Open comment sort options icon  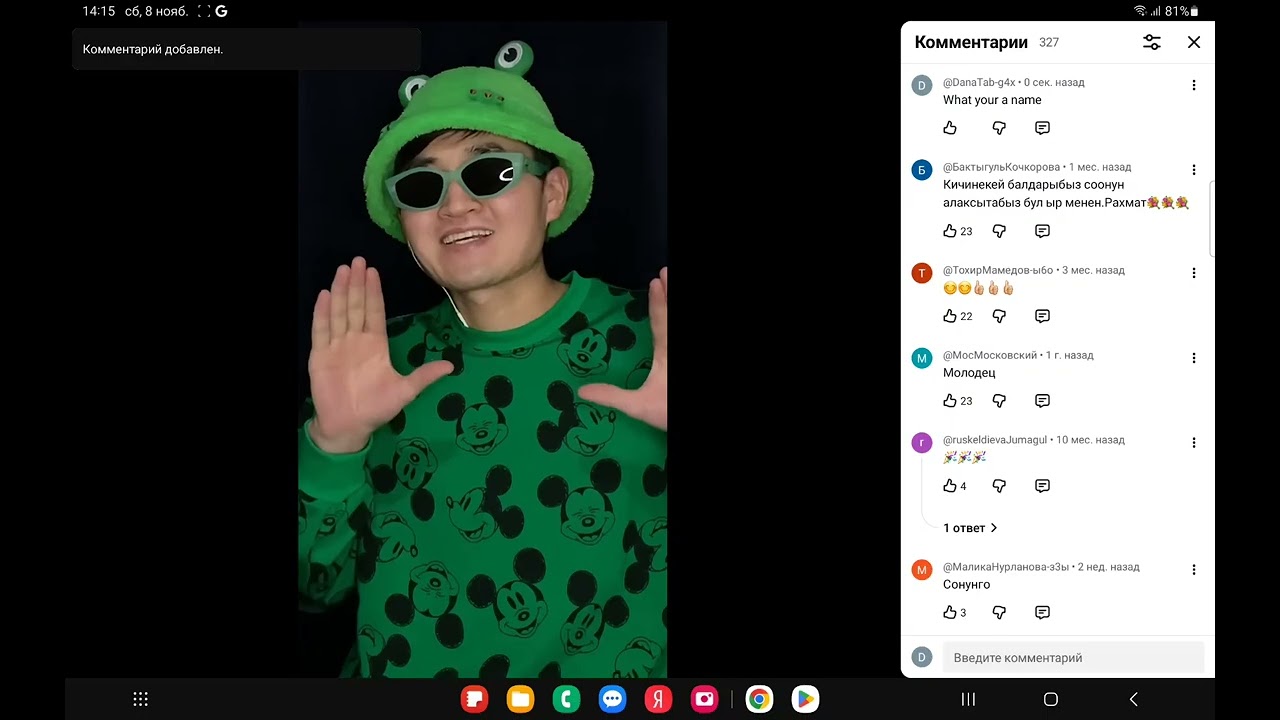coord(1152,42)
